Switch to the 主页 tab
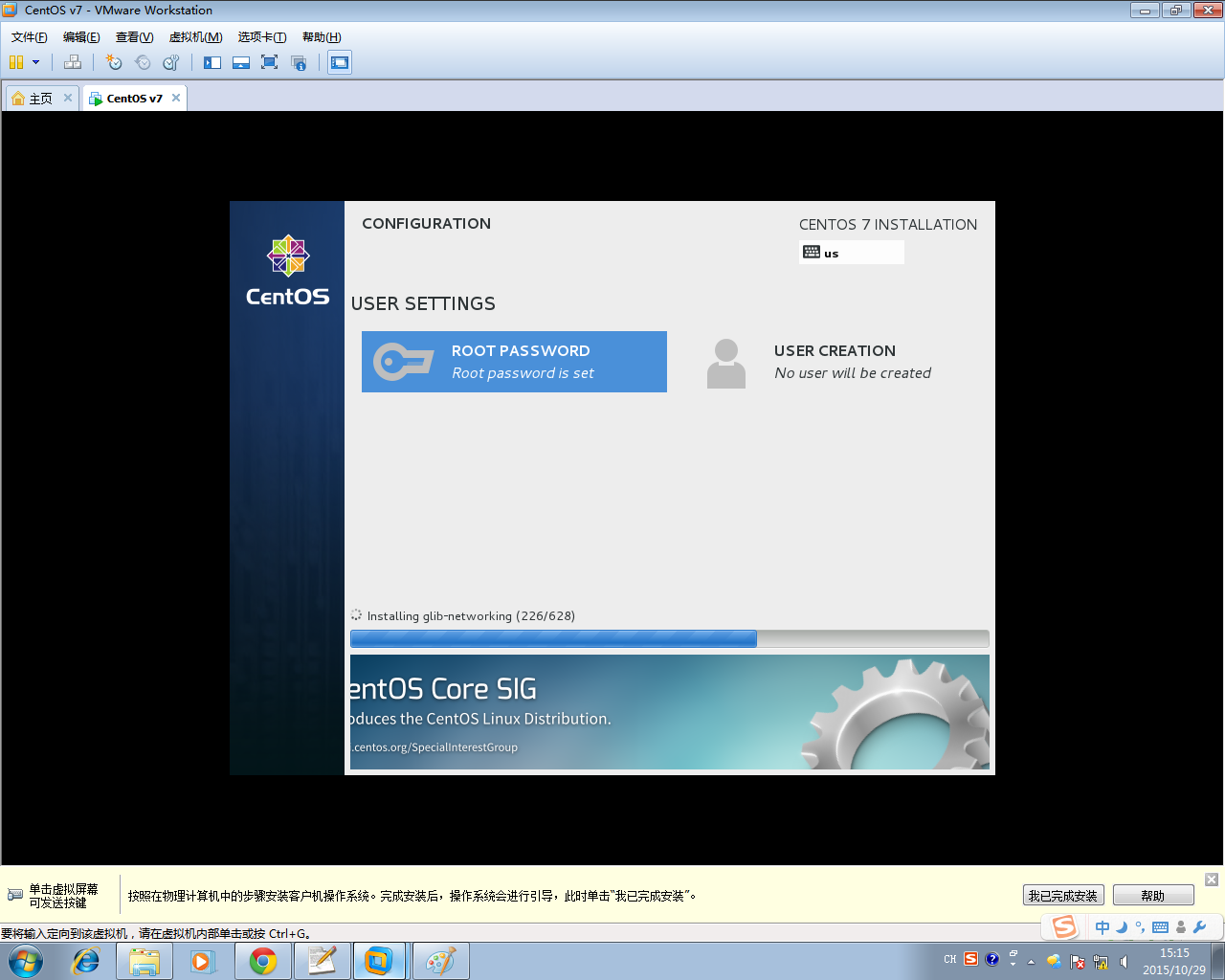 click(41, 99)
